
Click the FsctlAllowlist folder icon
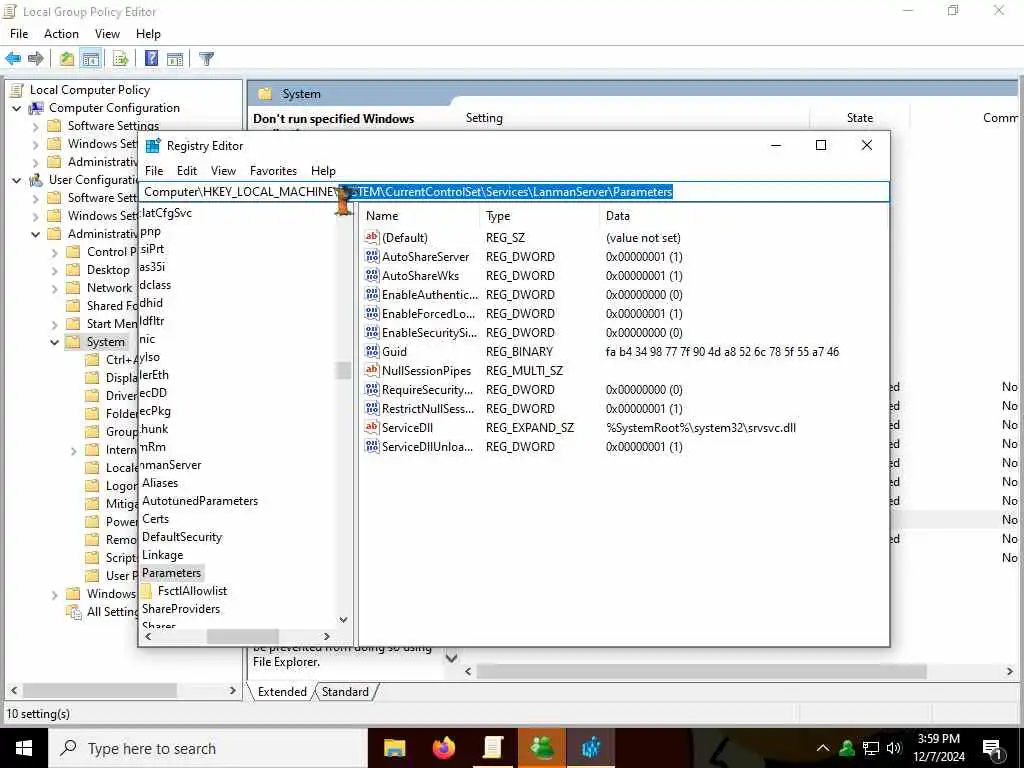coord(148,590)
